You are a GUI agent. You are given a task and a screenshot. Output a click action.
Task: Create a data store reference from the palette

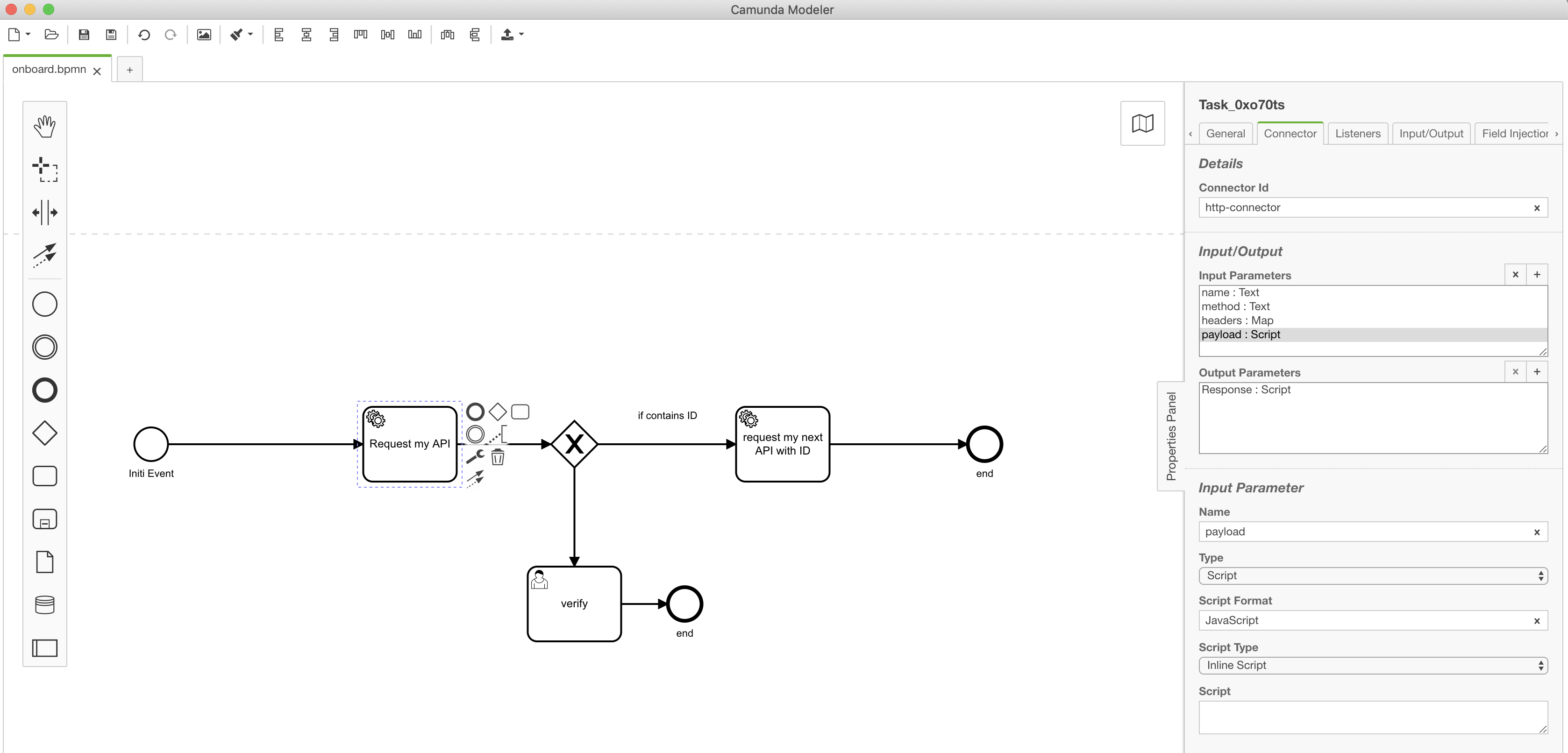[44, 604]
